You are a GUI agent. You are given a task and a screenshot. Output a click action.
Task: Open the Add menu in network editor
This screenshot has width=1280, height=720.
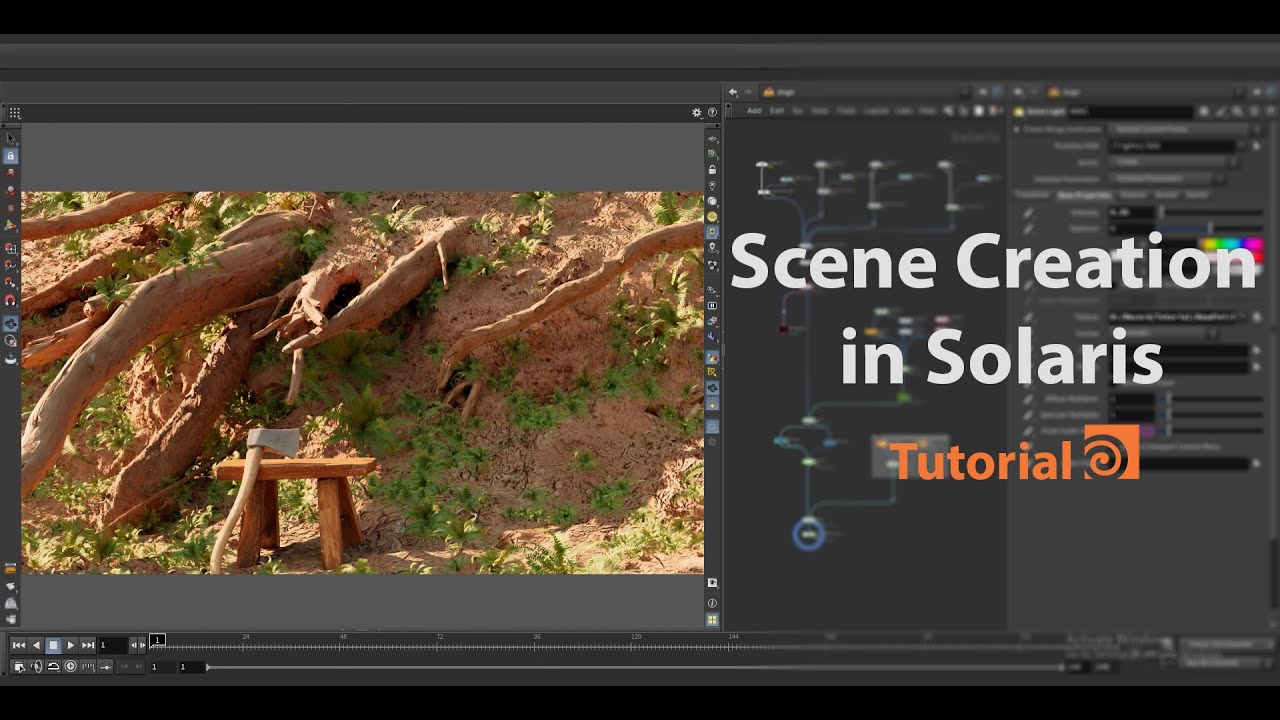[754, 111]
